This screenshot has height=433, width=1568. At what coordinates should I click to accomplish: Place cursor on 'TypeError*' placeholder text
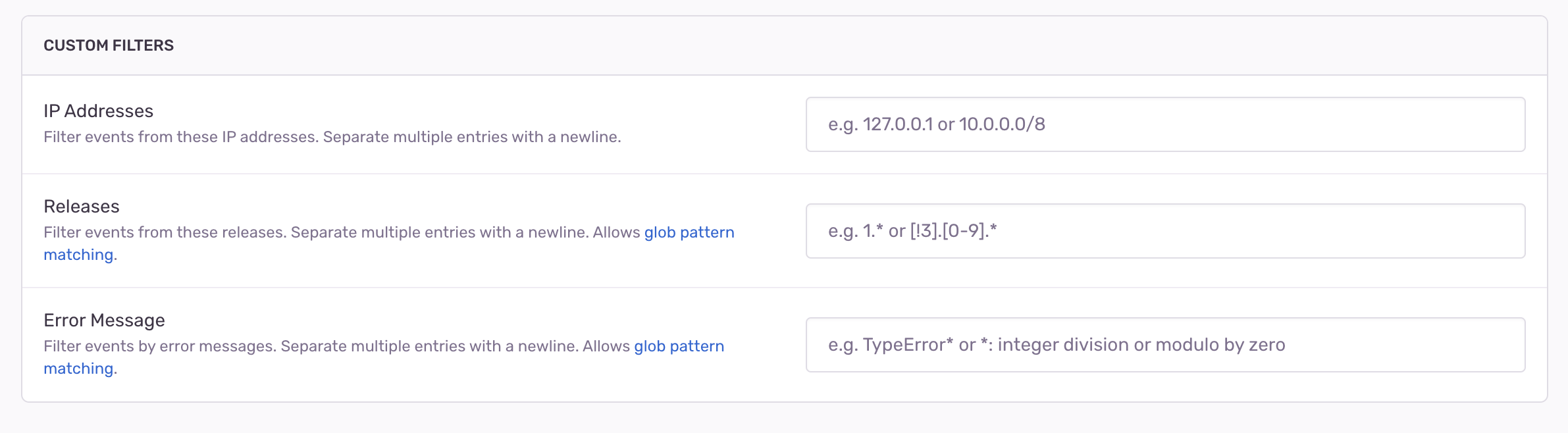pyautogui.click(x=908, y=345)
